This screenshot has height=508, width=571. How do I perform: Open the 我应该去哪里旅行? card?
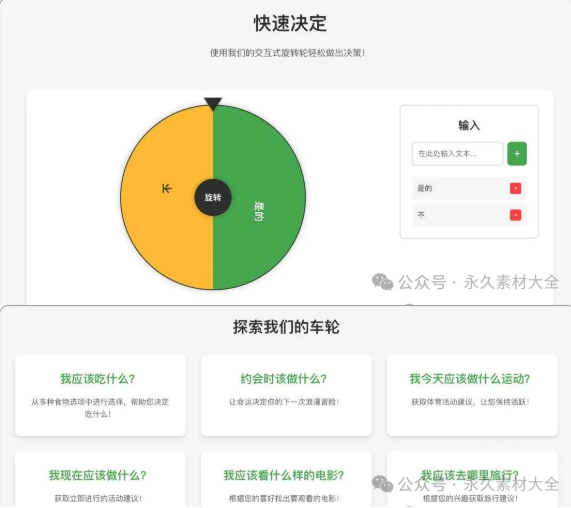coord(472,479)
